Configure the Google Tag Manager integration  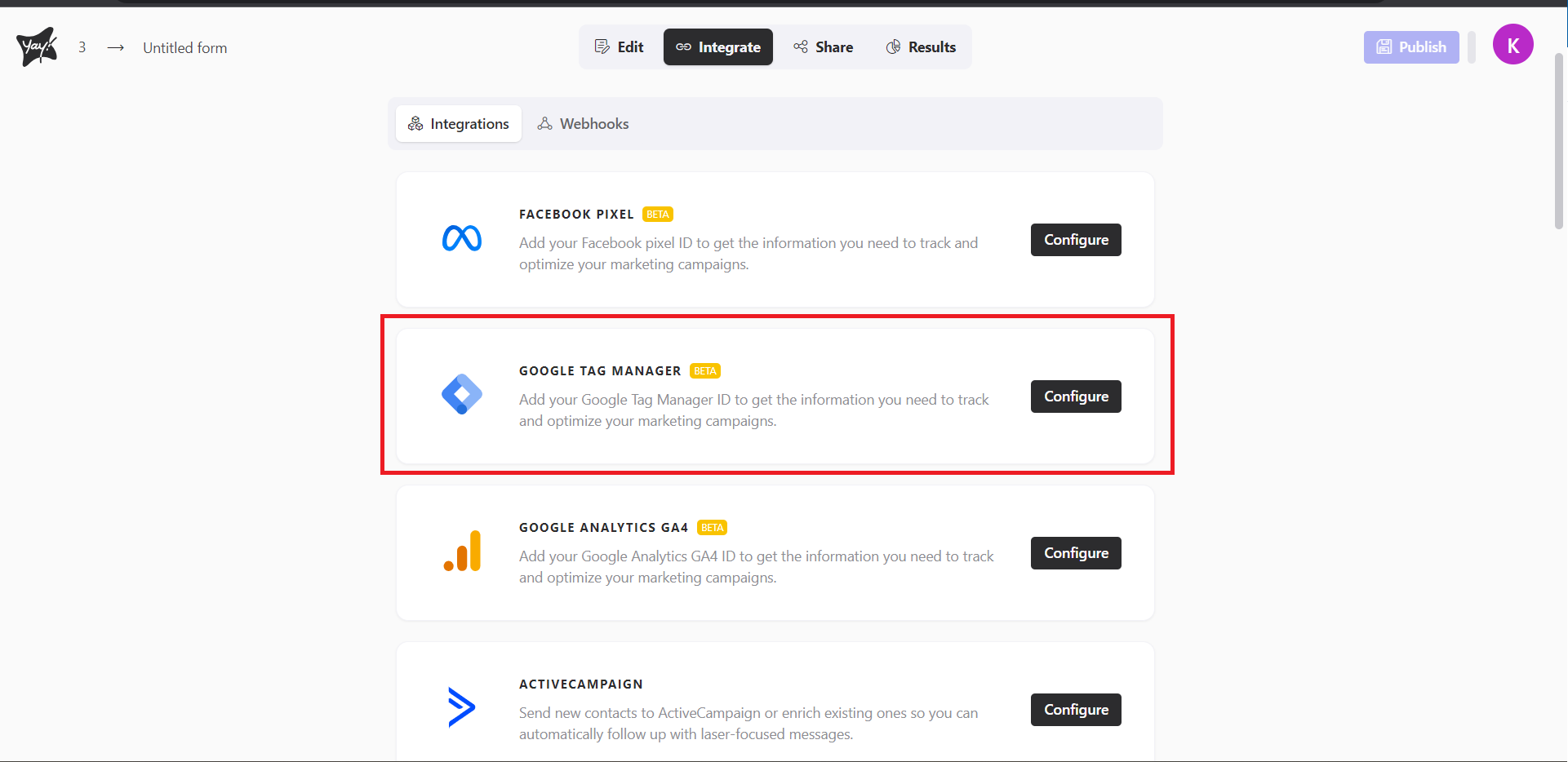click(x=1075, y=396)
